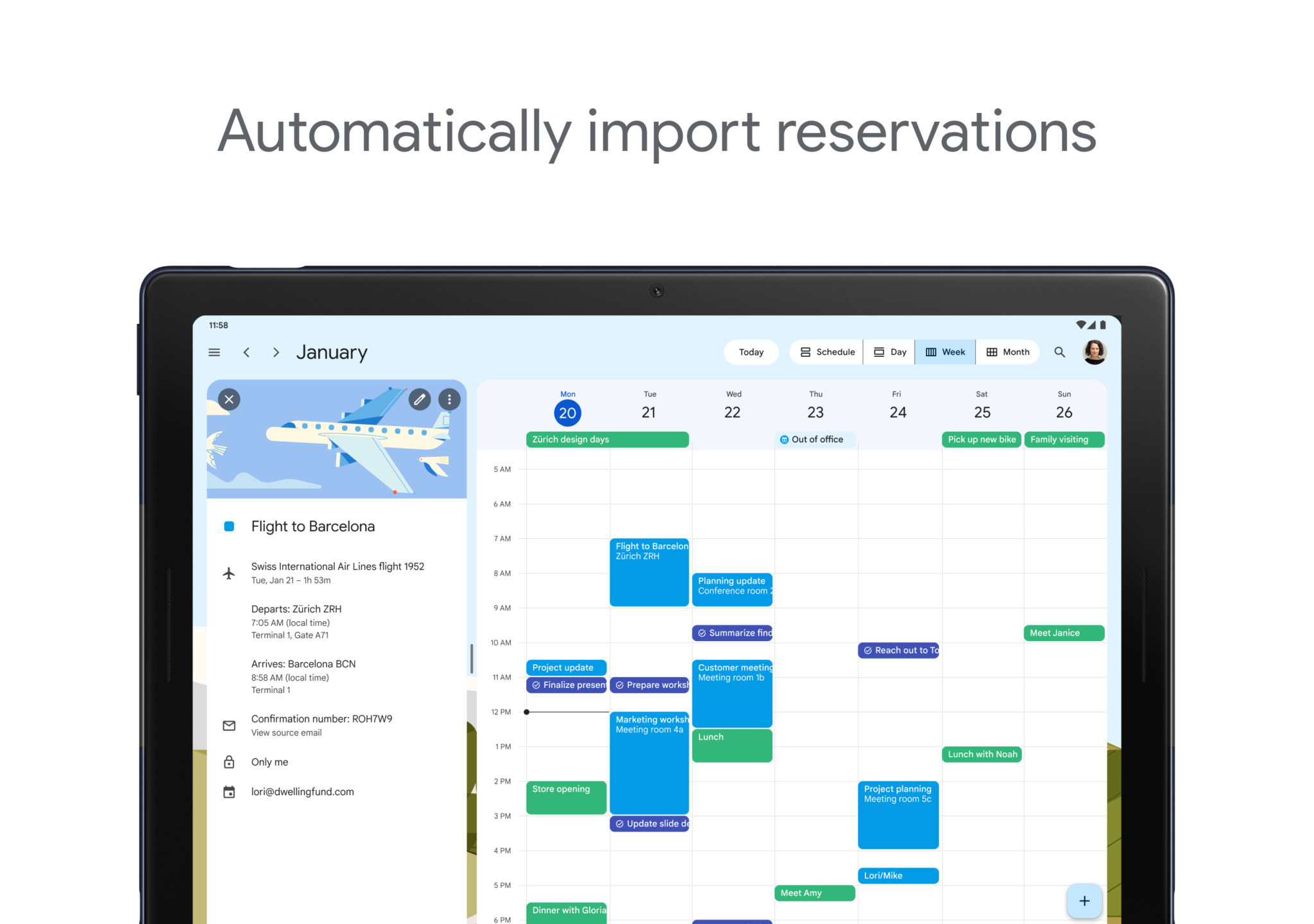Close the Flight to Barcelona details panel
The width and height of the screenshot is (1314, 924).
(229, 399)
